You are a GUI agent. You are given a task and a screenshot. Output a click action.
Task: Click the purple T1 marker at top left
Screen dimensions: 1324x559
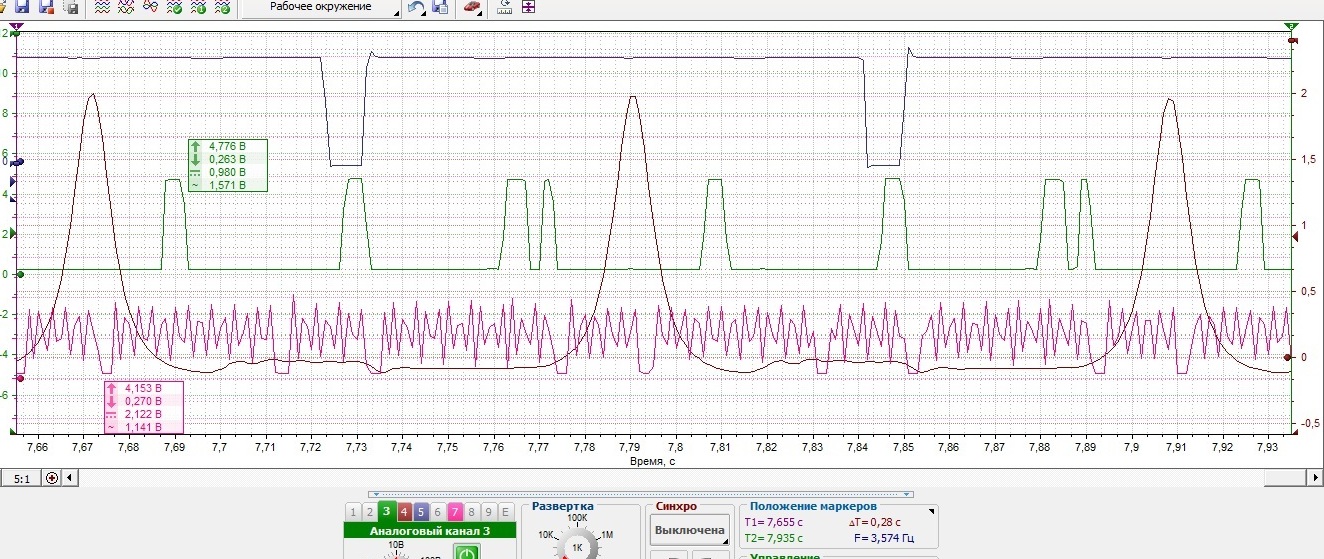coord(18,27)
